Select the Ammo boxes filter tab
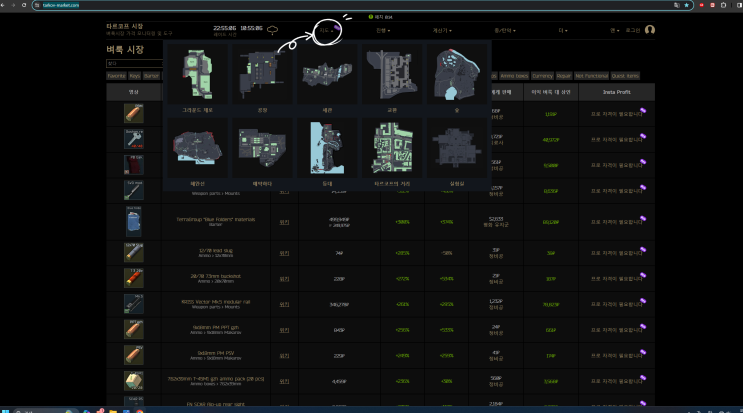Screen dimensions: 743x413 click(x=514, y=76)
